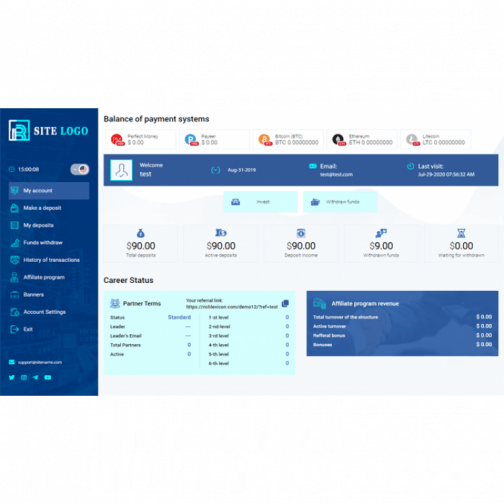Image resolution: width=504 pixels, height=504 pixels.
Task: Click the user avatar thumbnail
Action: 121,170
